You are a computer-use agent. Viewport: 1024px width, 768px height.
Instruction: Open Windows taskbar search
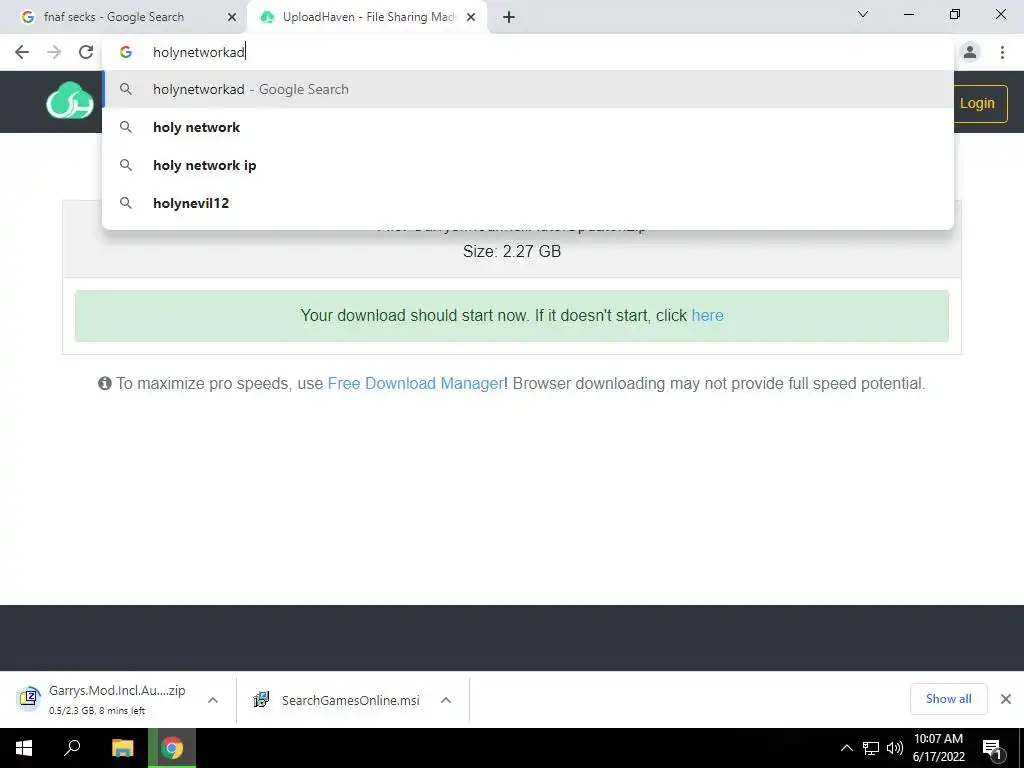pyautogui.click(x=72, y=748)
